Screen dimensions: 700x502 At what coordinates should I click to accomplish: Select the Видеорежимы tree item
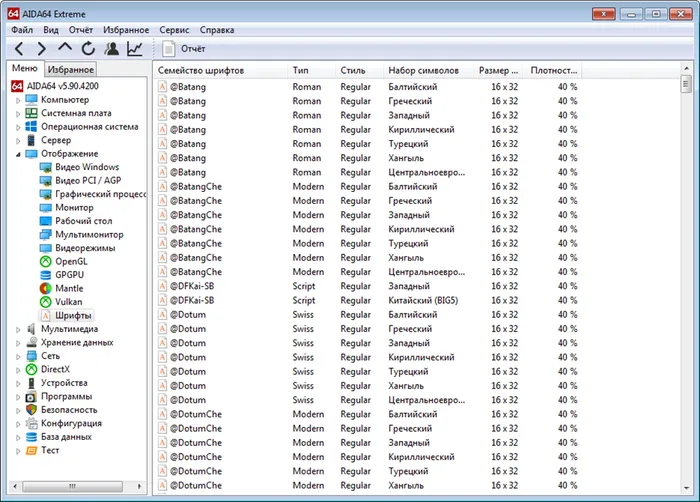click(x=85, y=248)
